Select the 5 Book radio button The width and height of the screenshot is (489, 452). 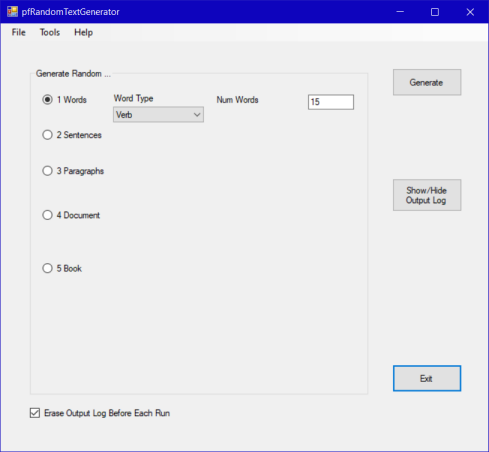(47, 268)
